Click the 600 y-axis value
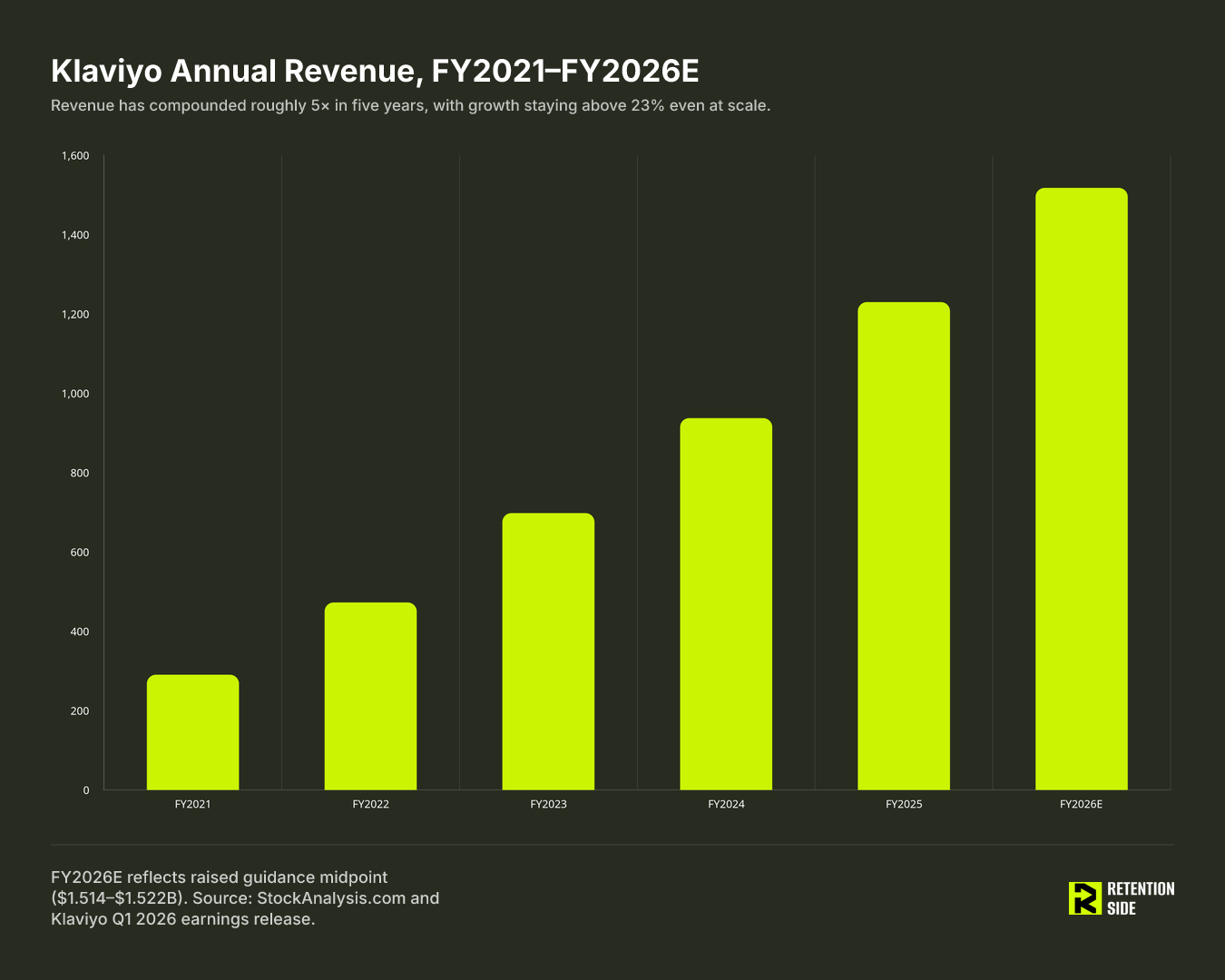 coord(80,553)
